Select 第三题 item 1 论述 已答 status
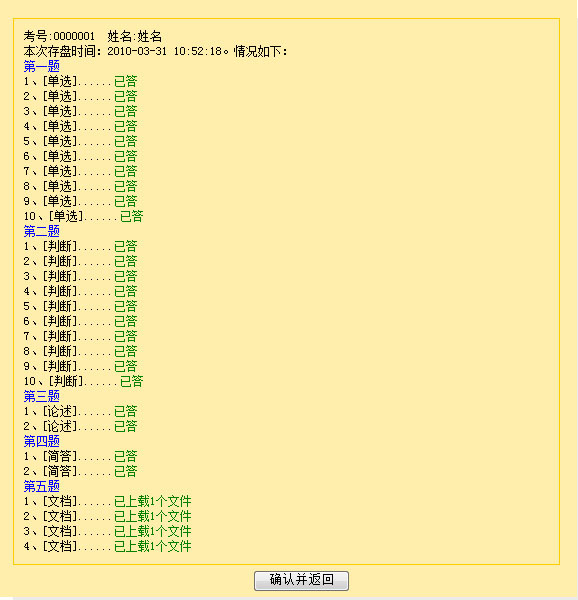Viewport: 578px width, 600px height. coord(125,411)
